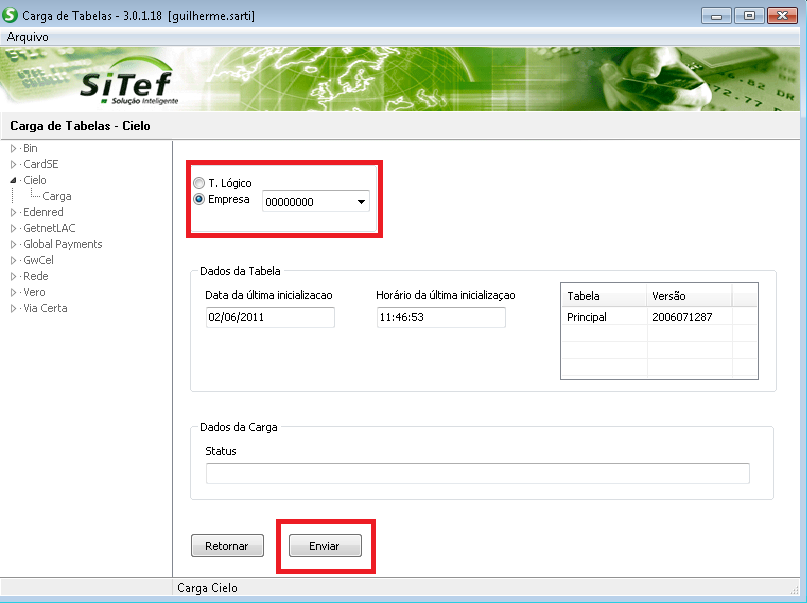
Task: Click the Status field in Dados da Carga
Action: [x=478, y=473]
